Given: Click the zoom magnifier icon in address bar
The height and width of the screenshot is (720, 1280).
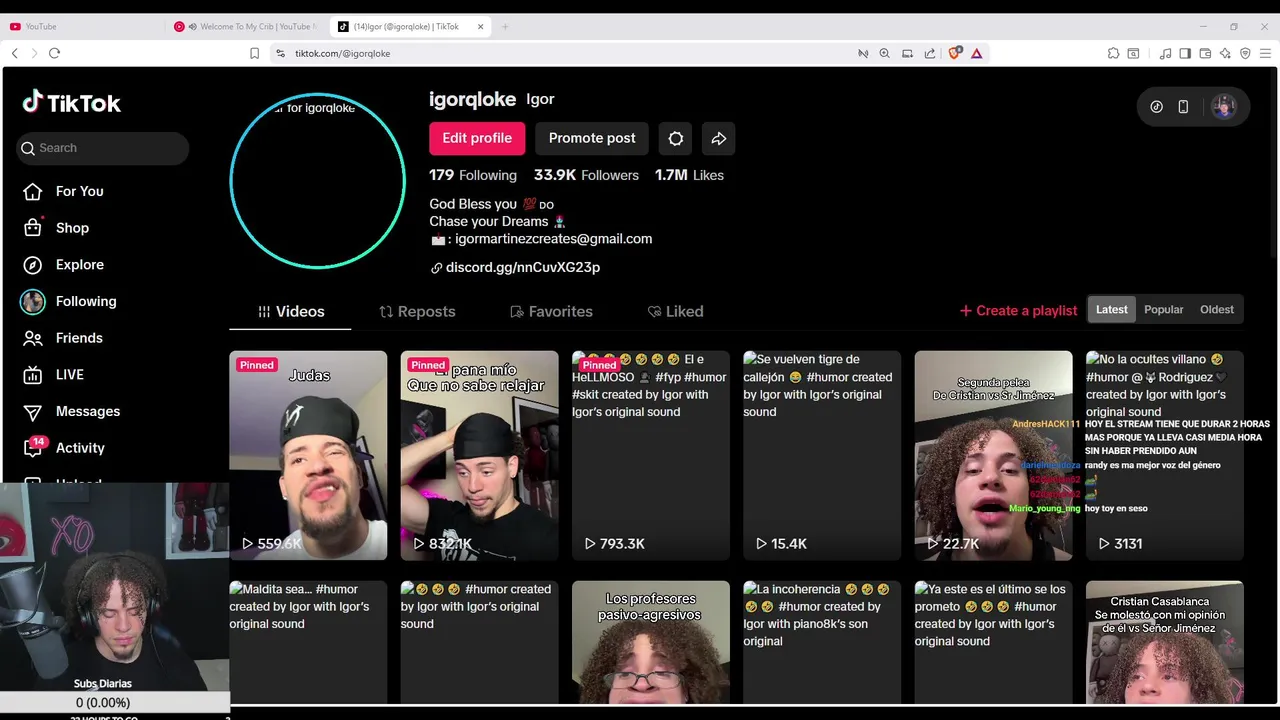Looking at the screenshot, I should [x=884, y=53].
